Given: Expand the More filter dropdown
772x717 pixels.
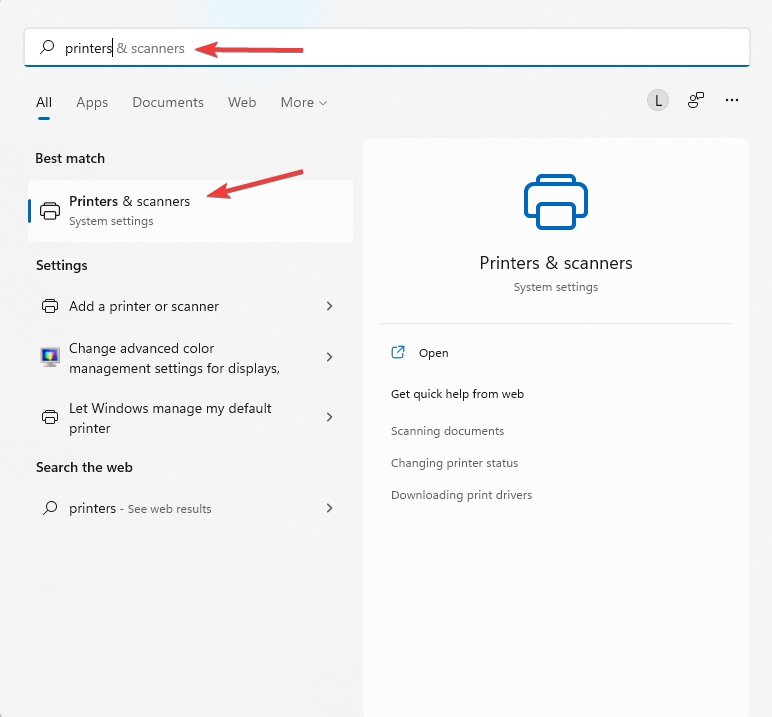Looking at the screenshot, I should point(303,102).
